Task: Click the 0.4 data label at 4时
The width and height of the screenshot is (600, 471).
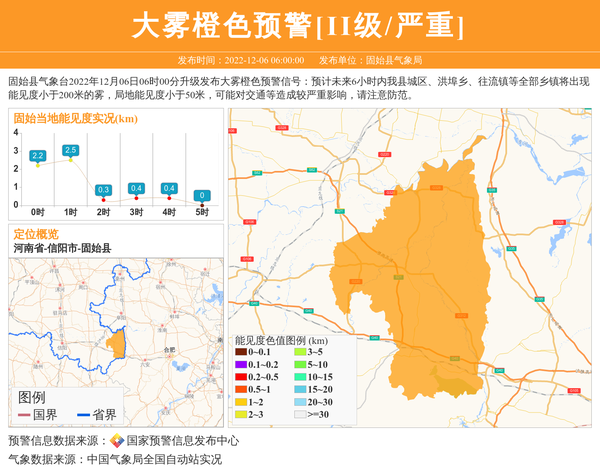Action: (169, 188)
